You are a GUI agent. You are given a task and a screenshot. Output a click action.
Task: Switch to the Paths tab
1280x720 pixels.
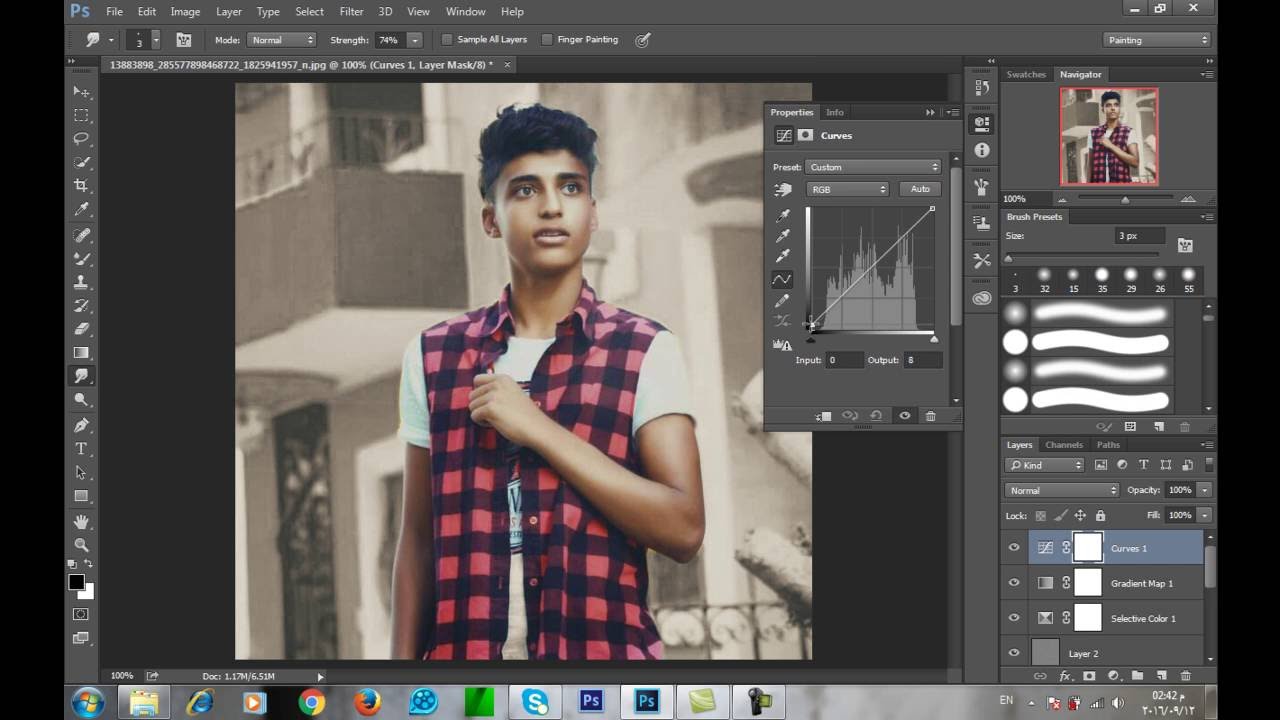point(1108,445)
